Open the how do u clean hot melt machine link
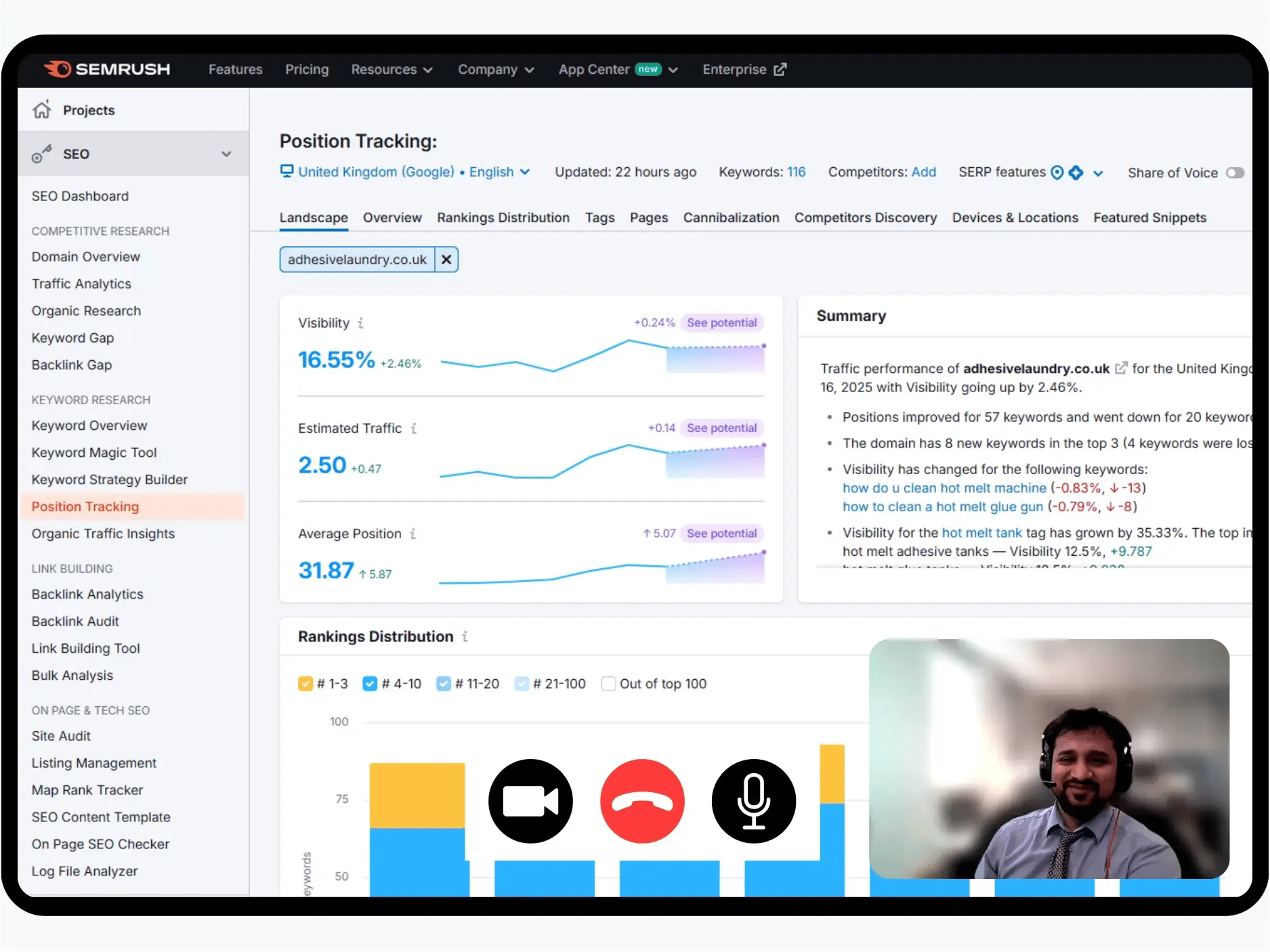Screen dimensions: 1270x952 tap(944, 488)
